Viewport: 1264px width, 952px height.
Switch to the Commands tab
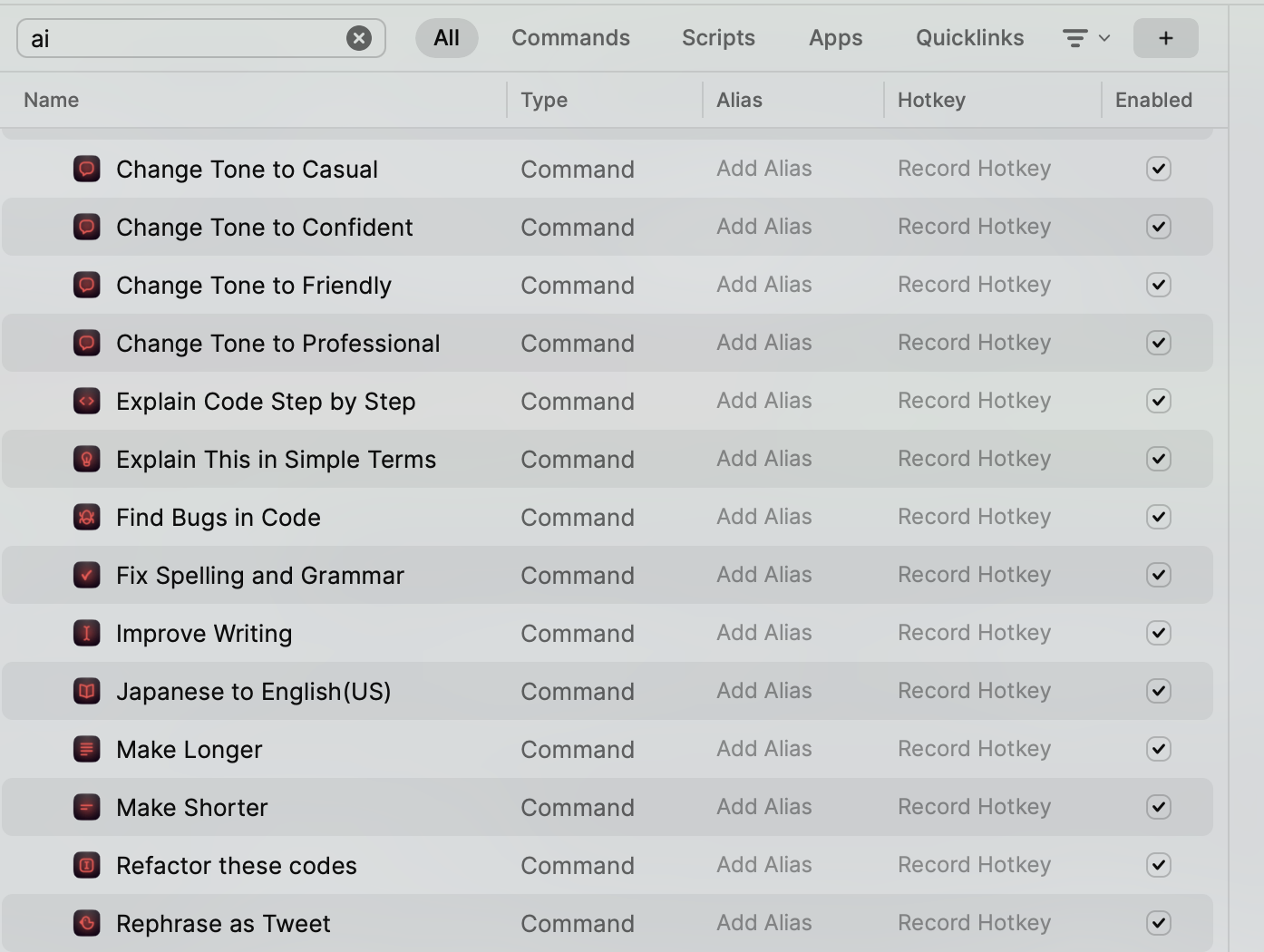coord(570,38)
